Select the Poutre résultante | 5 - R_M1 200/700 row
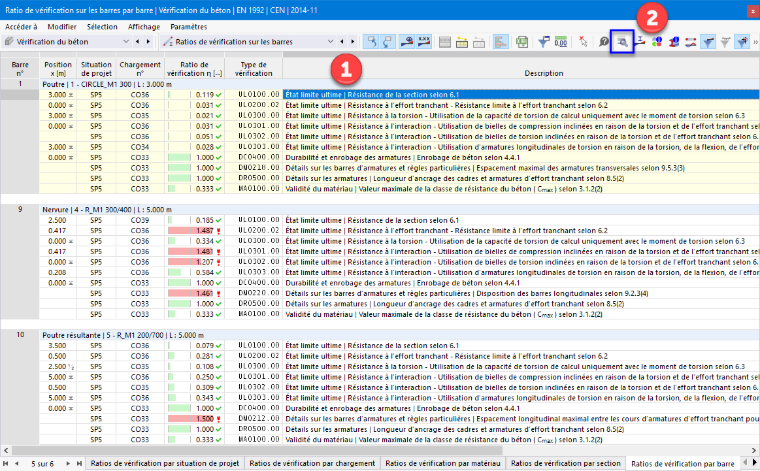This screenshot has width=760, height=471. [399, 335]
